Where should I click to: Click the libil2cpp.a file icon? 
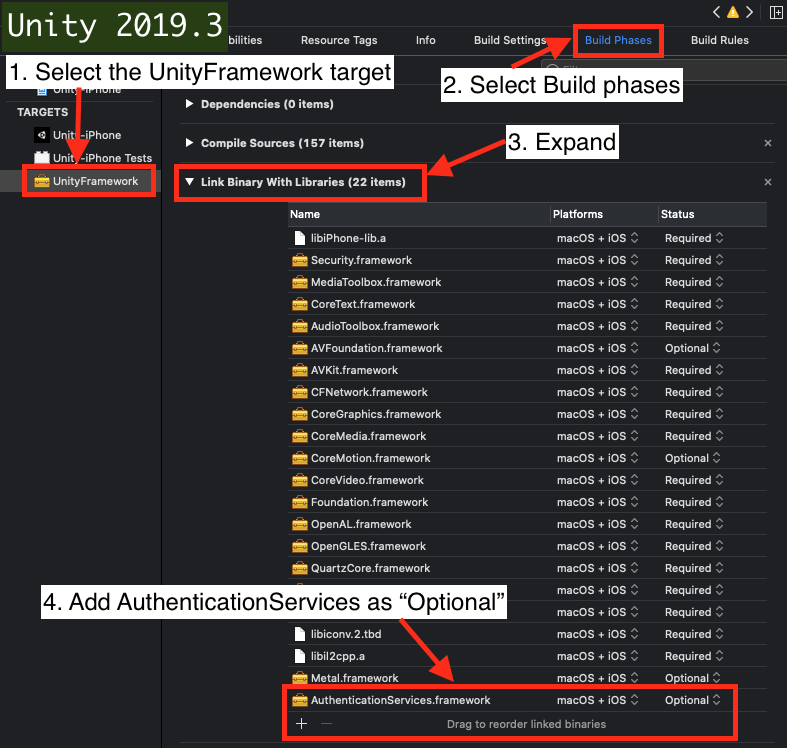click(x=300, y=656)
